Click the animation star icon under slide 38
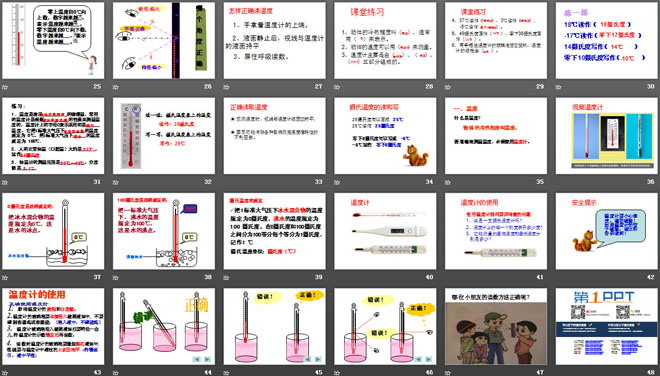660x376 pixels. (x=115, y=277)
